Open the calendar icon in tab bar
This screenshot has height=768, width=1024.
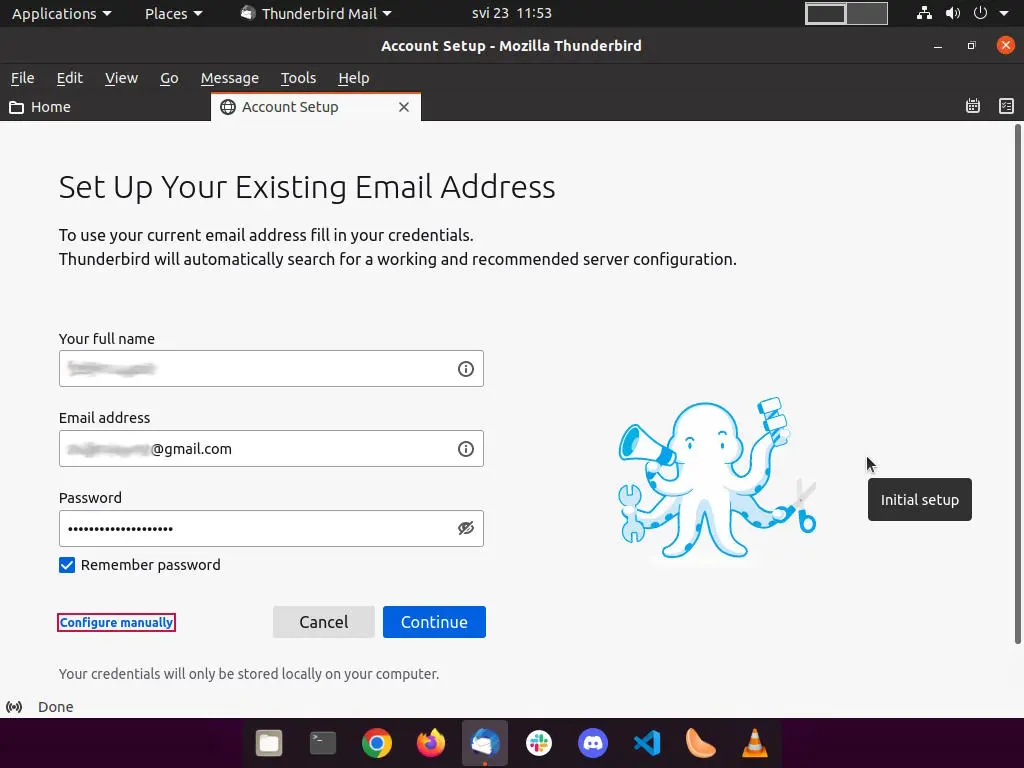(972, 107)
